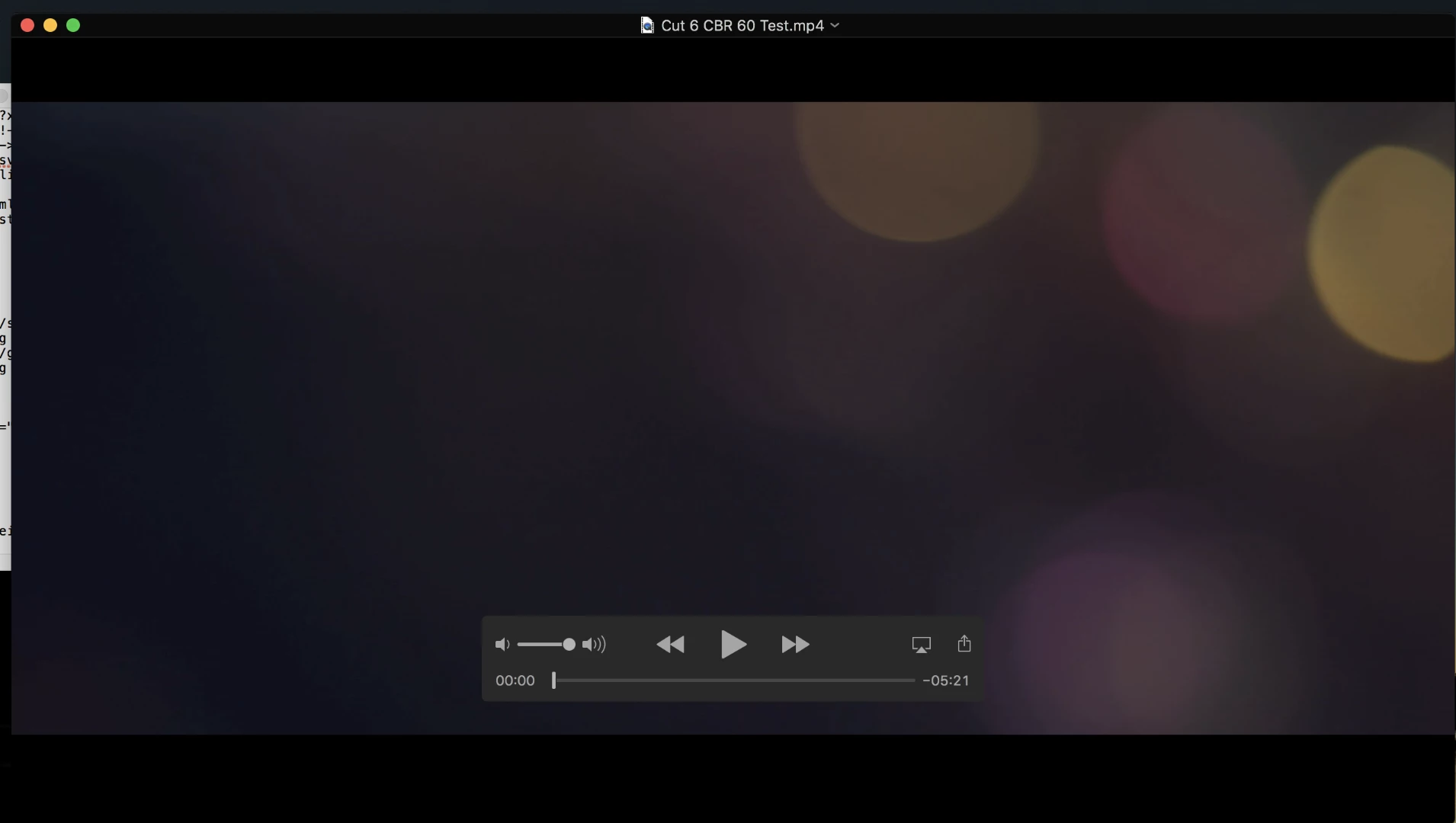Click the document proxy icon in title bar
Viewport: 1456px width, 823px height.
(x=647, y=25)
